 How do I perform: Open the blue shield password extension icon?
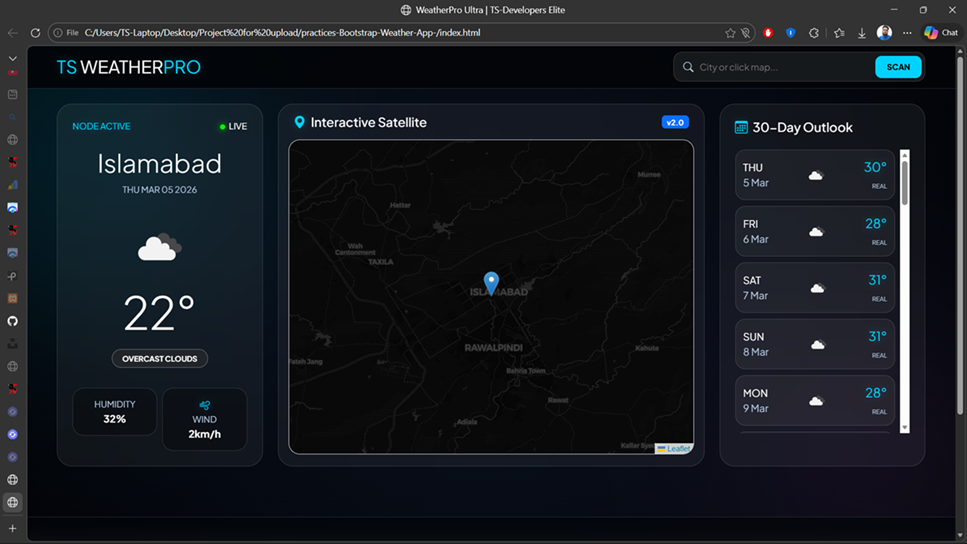pos(791,33)
